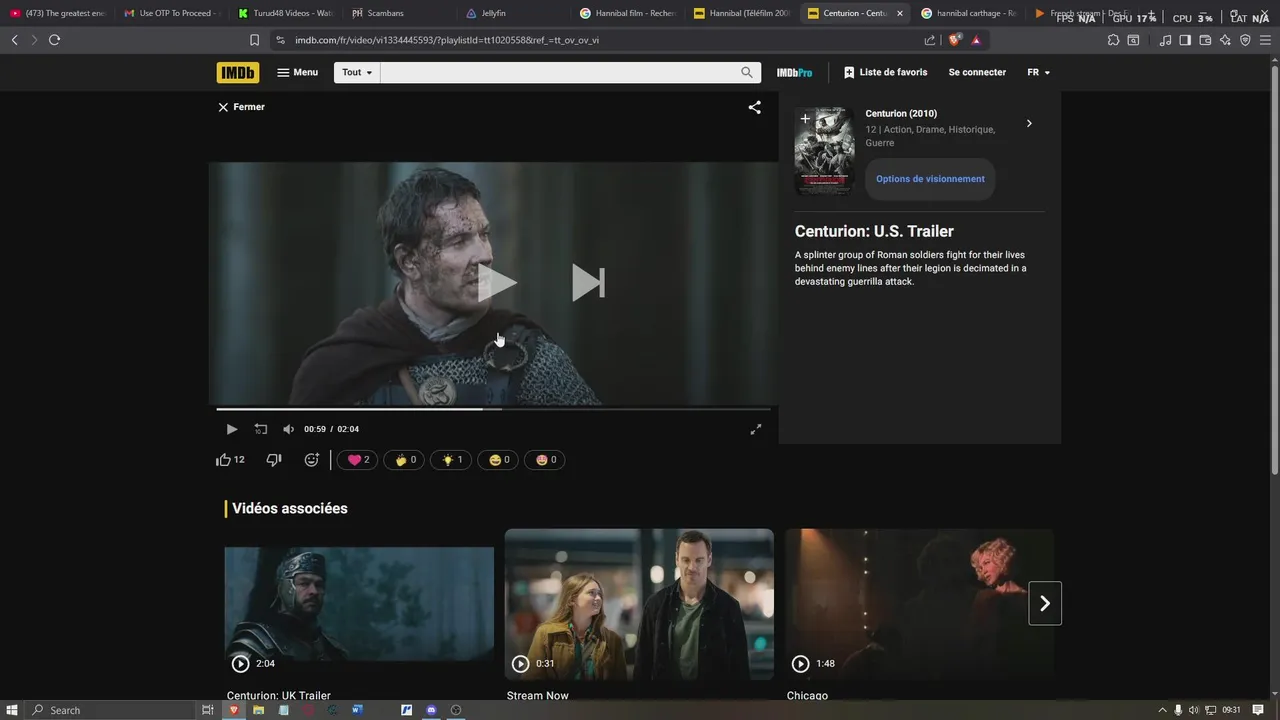Viewport: 1280px width, 720px height.
Task: Switch to Use OTP To Proceed Gmail tab
Action: coord(171,13)
